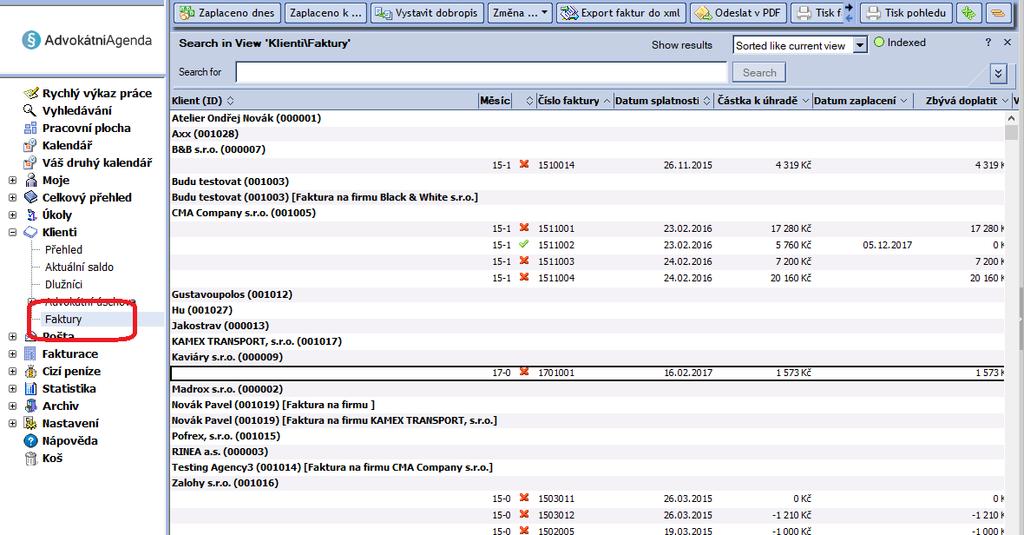Screen dimensions: 1024x535
Task: Click help question mark in search bar
Action: [x=988, y=42]
